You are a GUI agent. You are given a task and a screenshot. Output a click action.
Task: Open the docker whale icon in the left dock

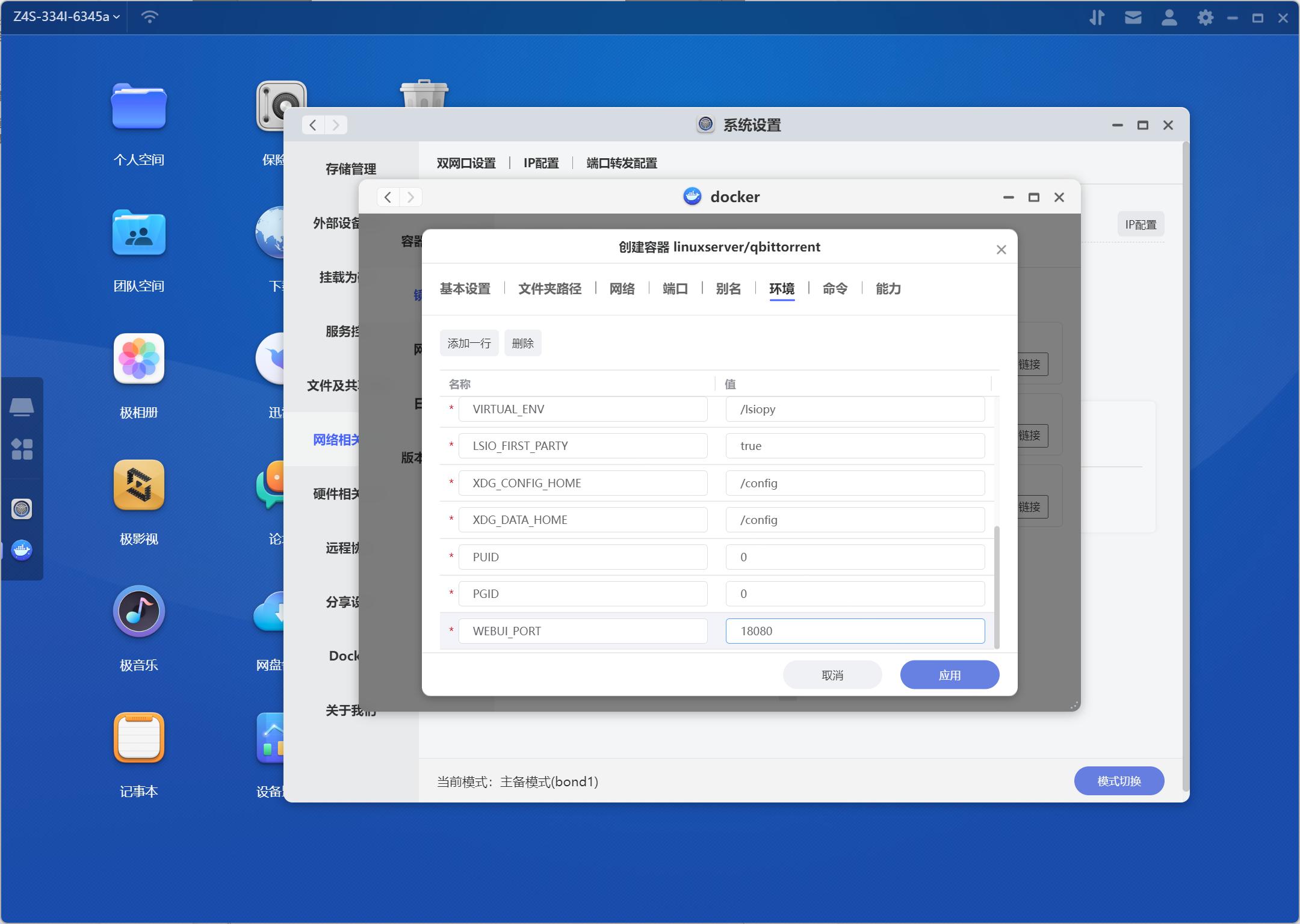(22, 549)
